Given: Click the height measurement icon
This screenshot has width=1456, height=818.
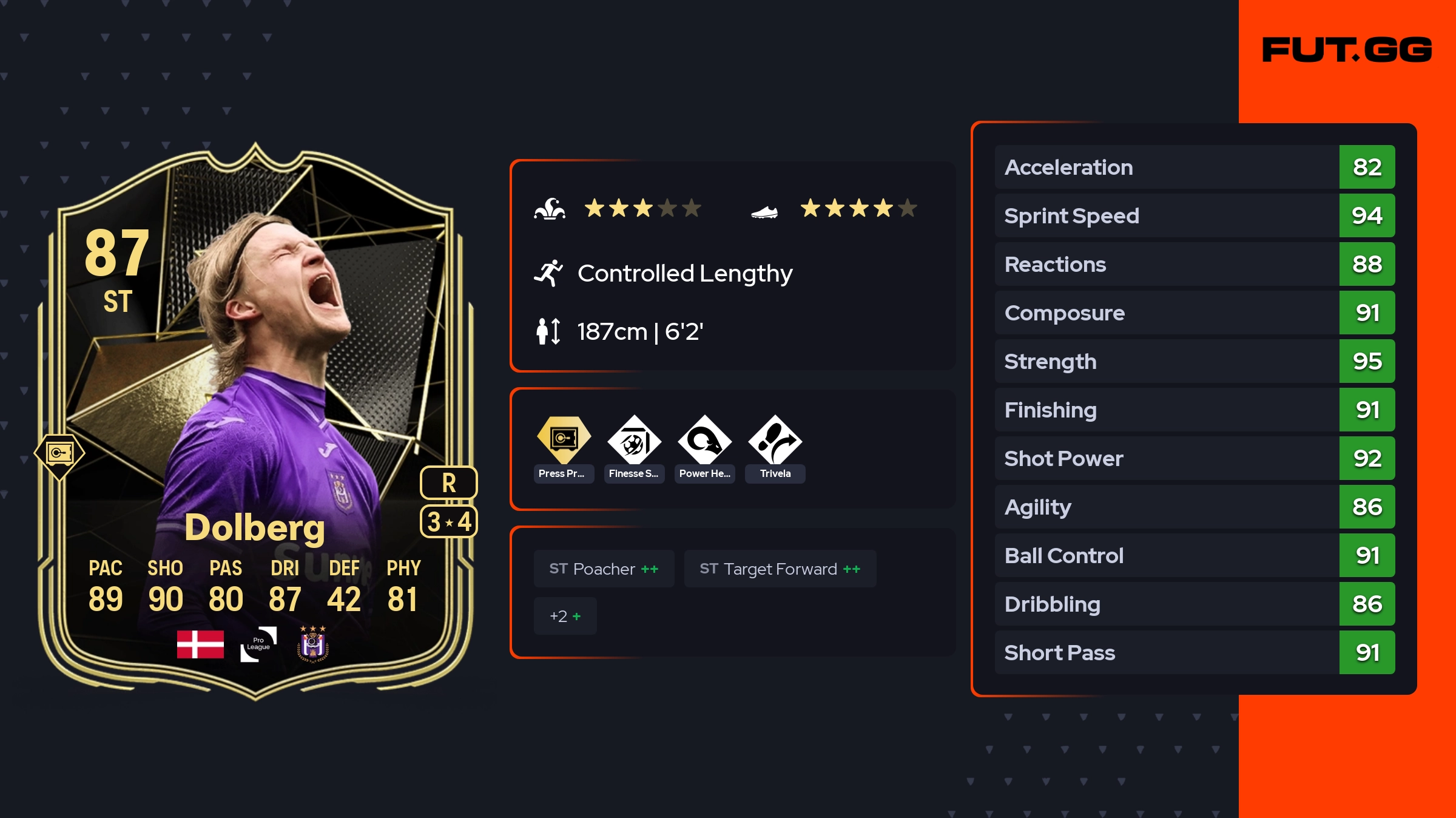Looking at the screenshot, I should 548,331.
